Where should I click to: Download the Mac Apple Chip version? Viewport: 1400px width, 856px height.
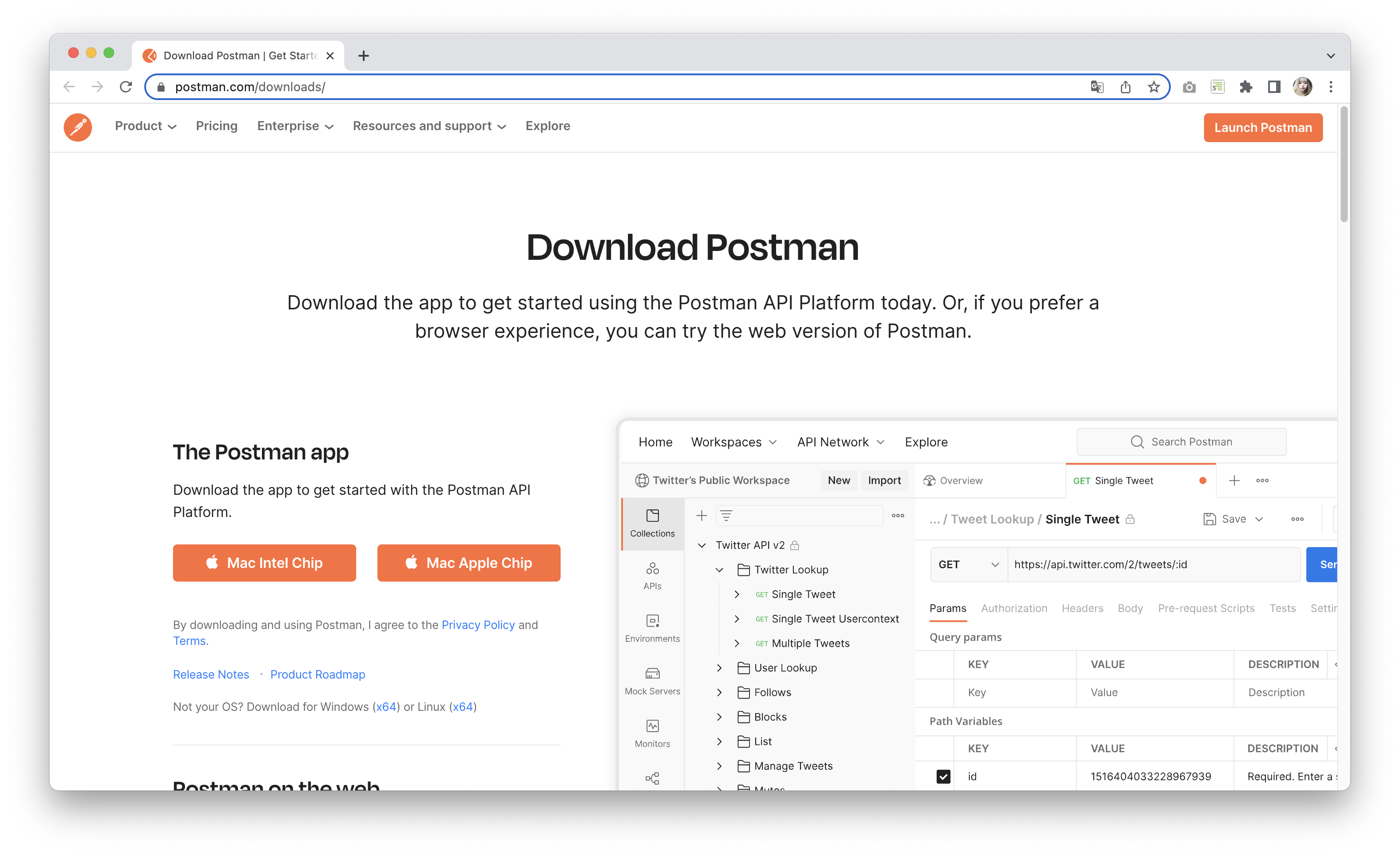tap(469, 563)
